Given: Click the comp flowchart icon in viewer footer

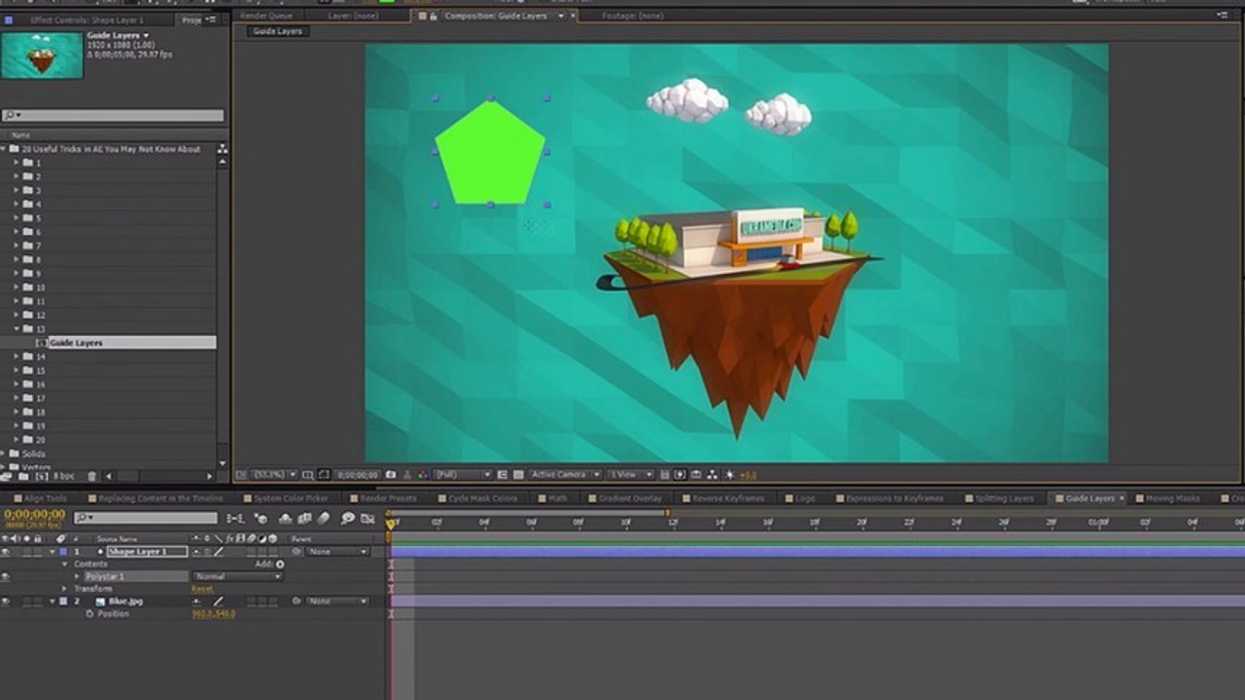Looking at the screenshot, I should click(x=712, y=475).
